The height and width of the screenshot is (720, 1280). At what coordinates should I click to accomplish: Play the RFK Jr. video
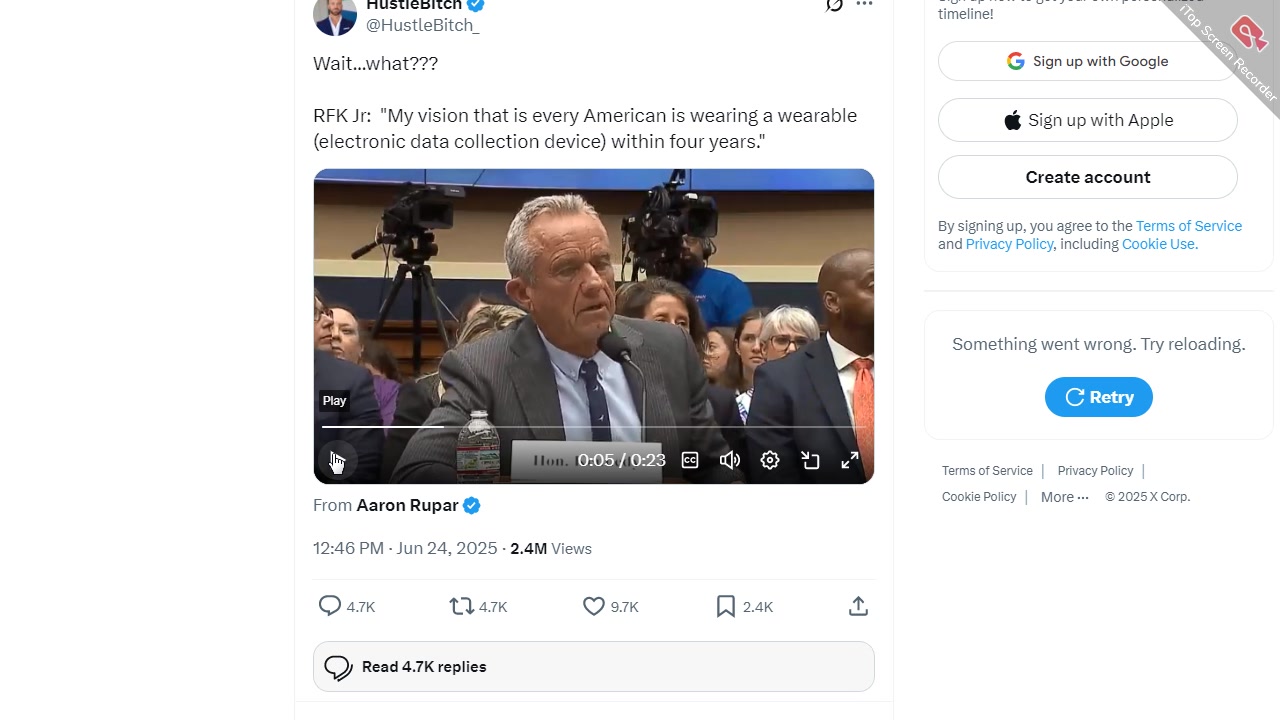click(336, 460)
